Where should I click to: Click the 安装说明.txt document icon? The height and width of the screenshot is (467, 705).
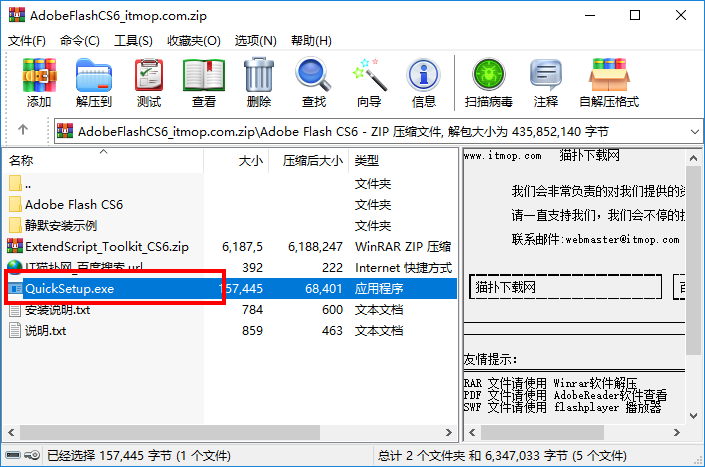click(x=15, y=310)
